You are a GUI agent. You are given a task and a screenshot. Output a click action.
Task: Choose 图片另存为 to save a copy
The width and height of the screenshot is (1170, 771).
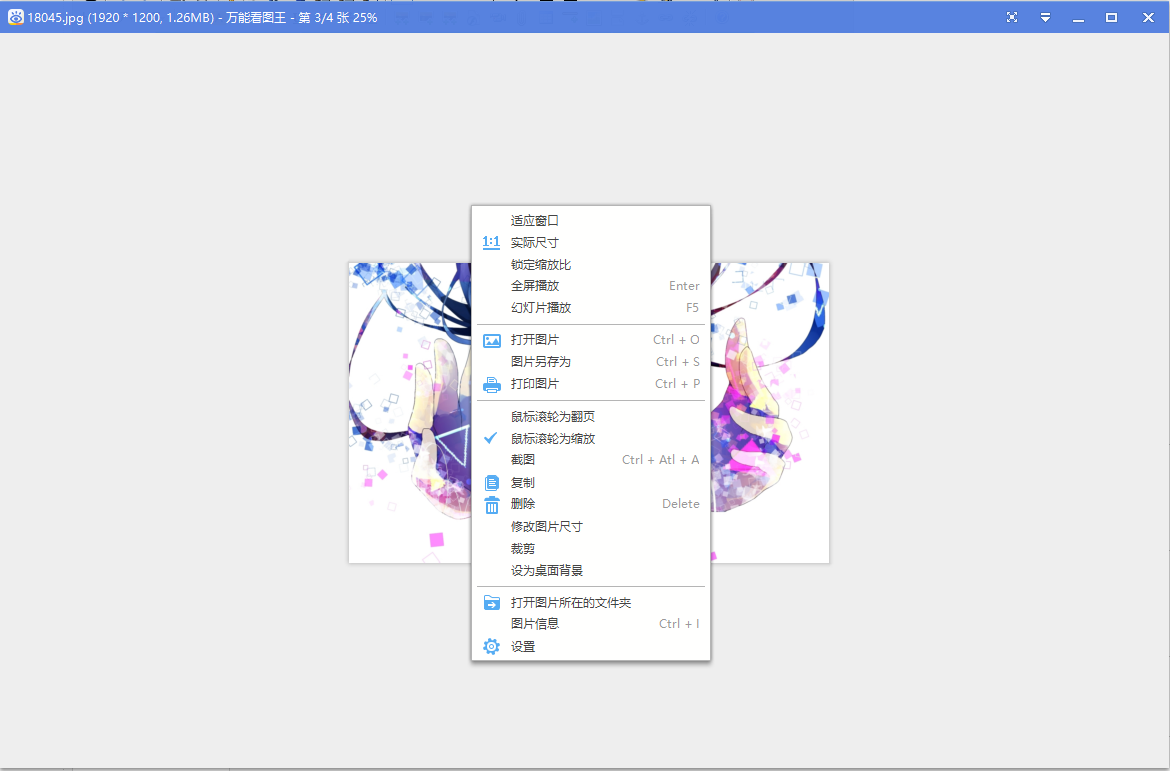coord(590,361)
